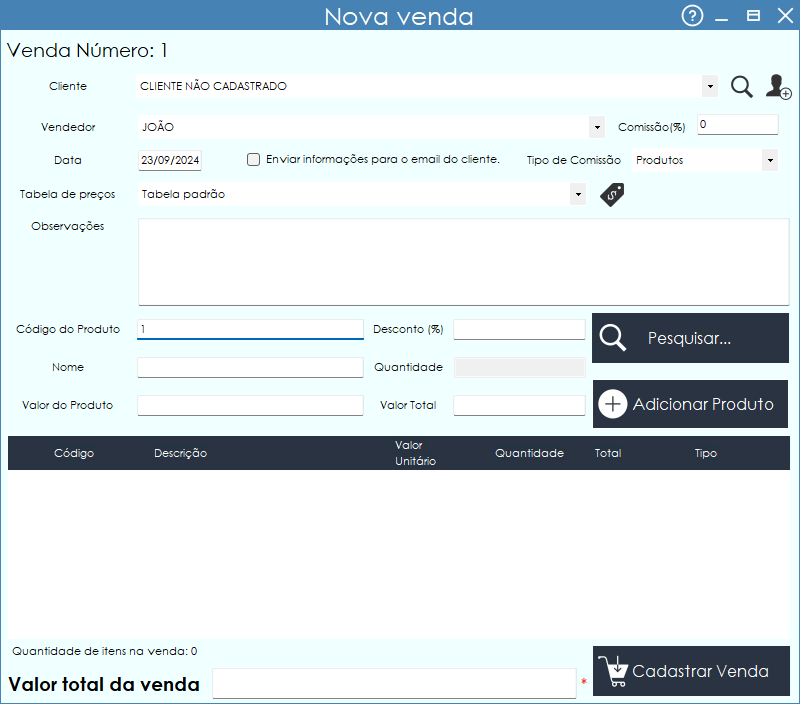Screen dimensions: 800x704
Task: Open help via question mark icon
Action: tap(692, 16)
